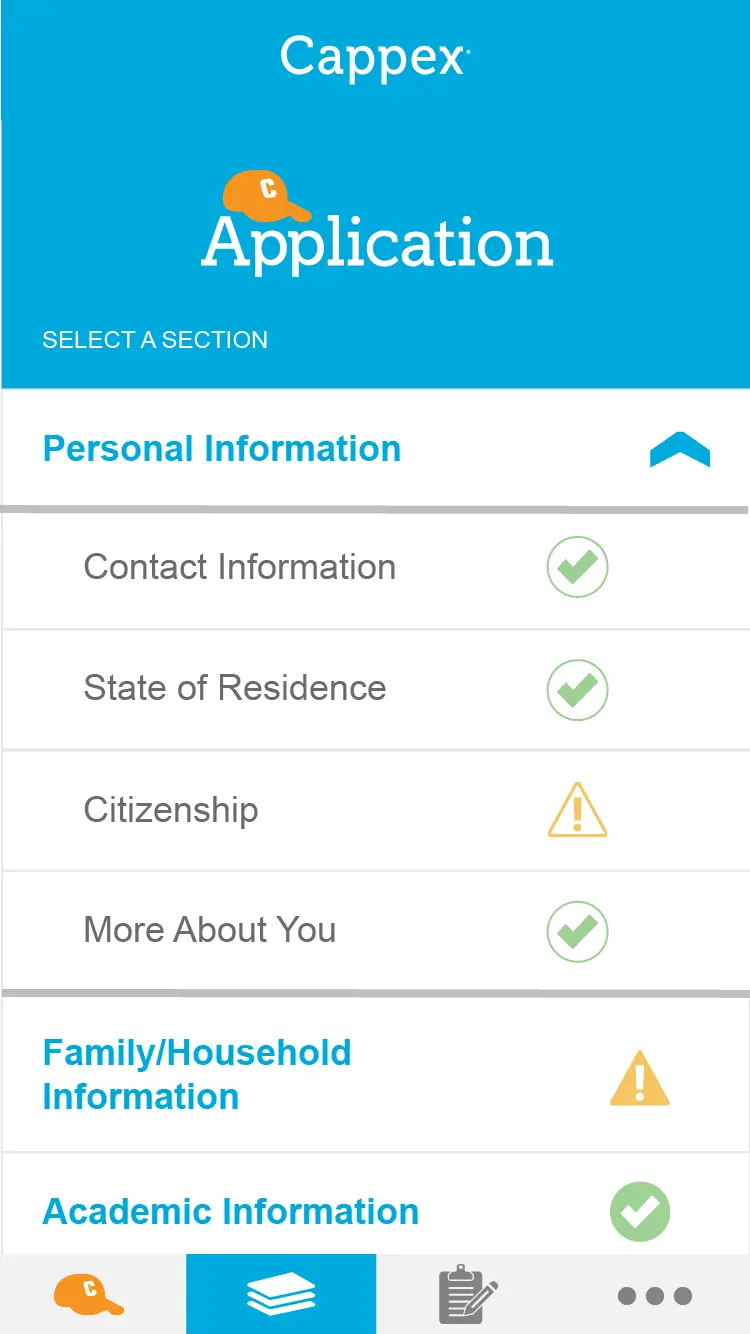Expand the Family/Household Information section
Image resolution: width=750 pixels, height=1334 pixels.
197,1075
